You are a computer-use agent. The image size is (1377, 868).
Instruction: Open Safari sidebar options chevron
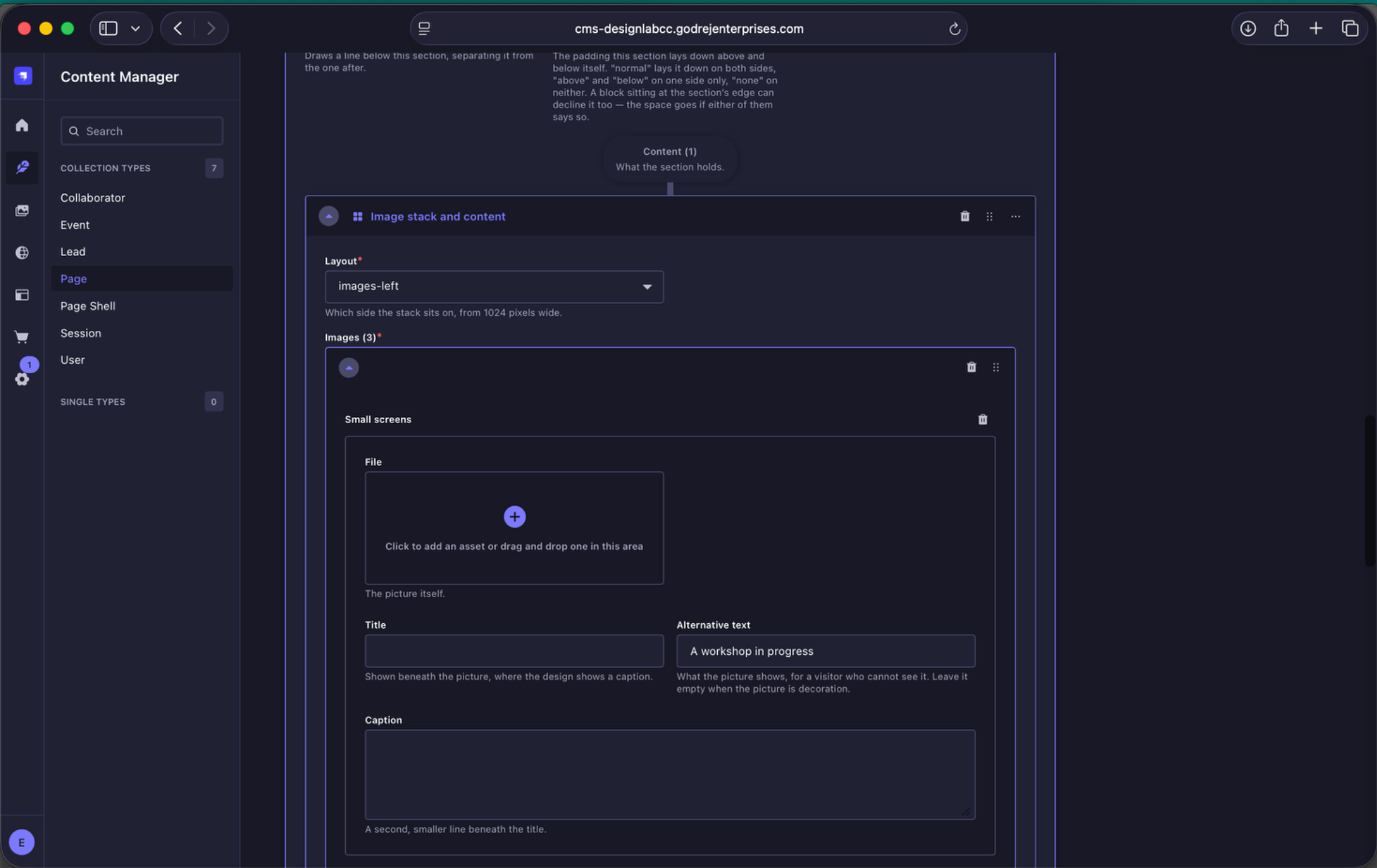click(135, 28)
